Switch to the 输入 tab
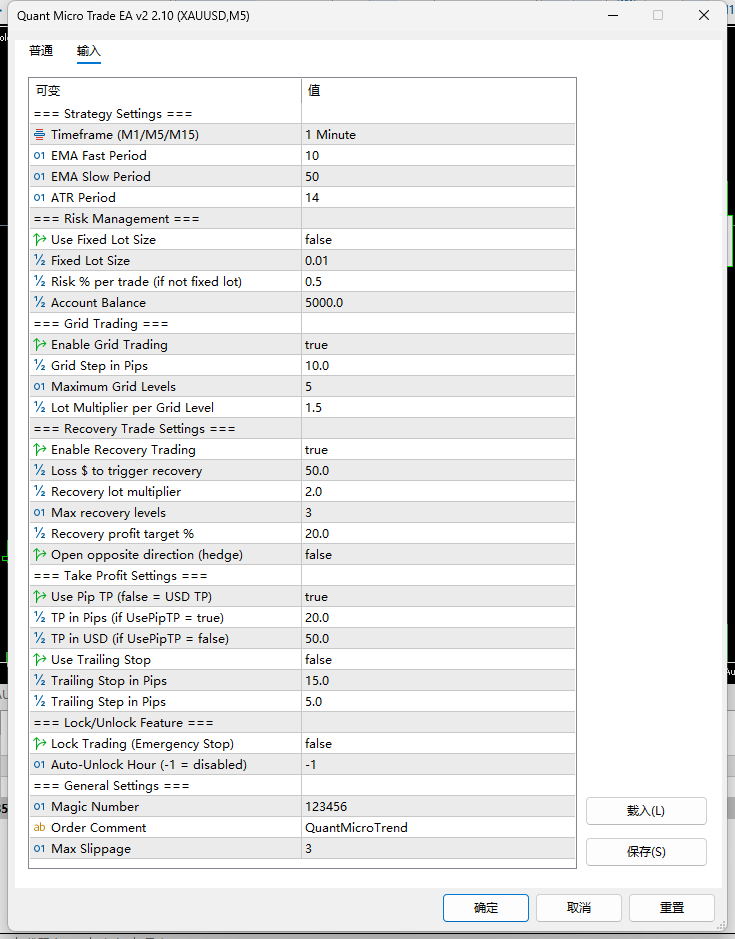The height and width of the screenshot is (939, 735). click(x=89, y=51)
